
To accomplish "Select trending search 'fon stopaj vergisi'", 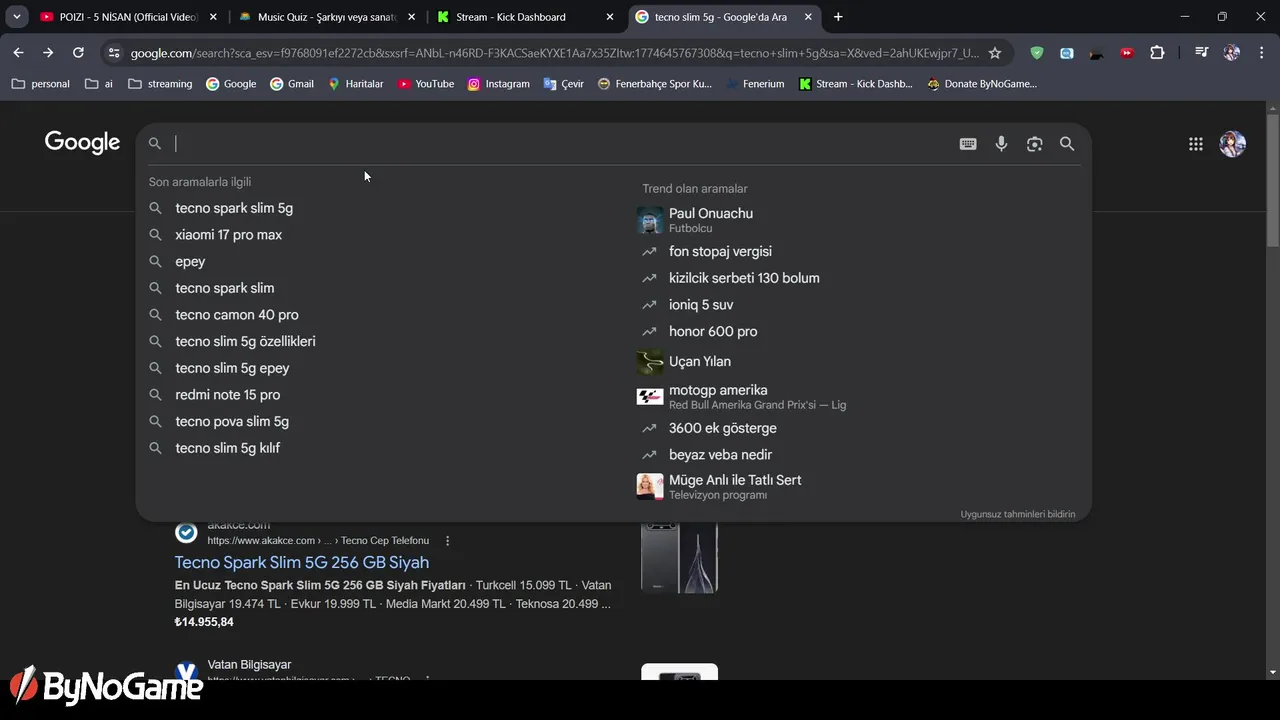I will (720, 252).
